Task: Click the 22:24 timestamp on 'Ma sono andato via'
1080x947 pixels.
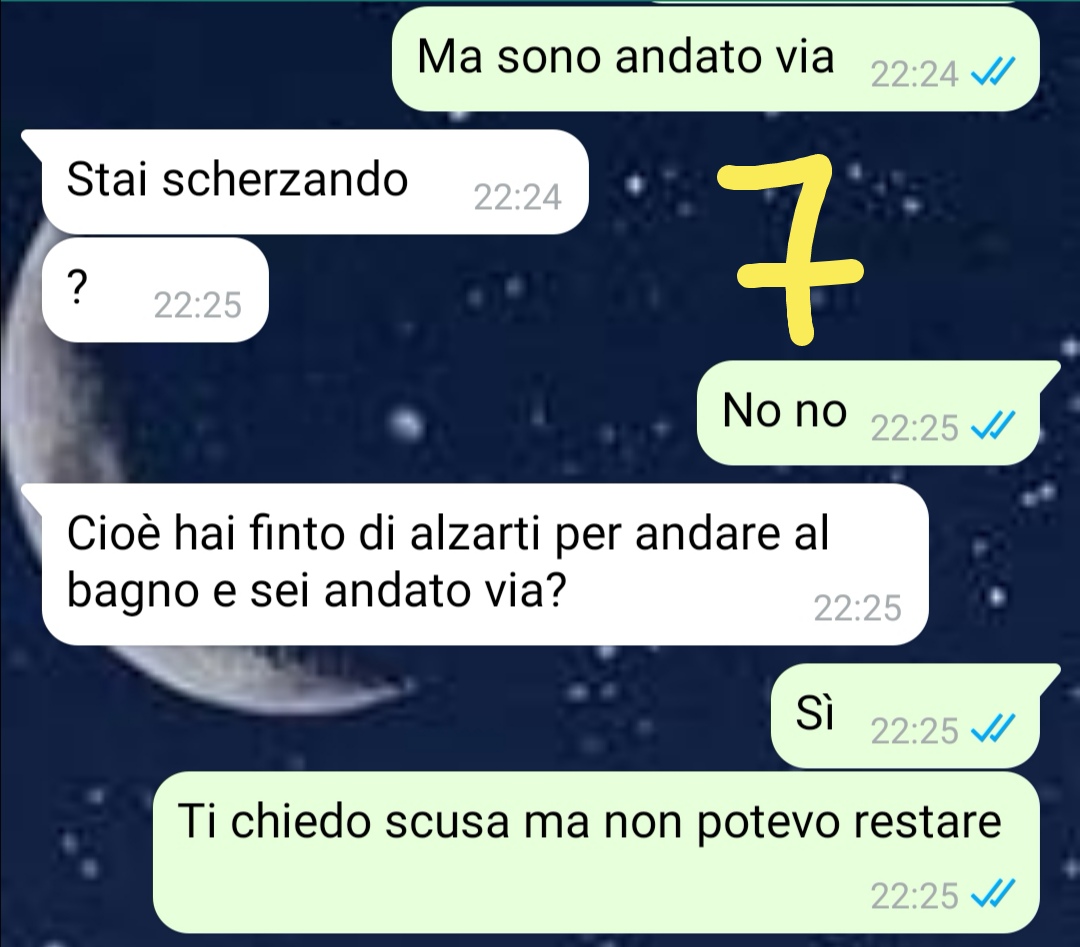Action: pyautogui.click(x=915, y=74)
